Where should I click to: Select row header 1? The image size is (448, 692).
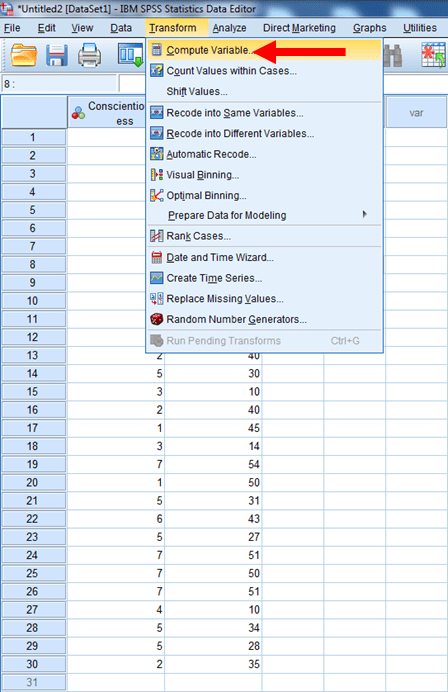click(34, 138)
